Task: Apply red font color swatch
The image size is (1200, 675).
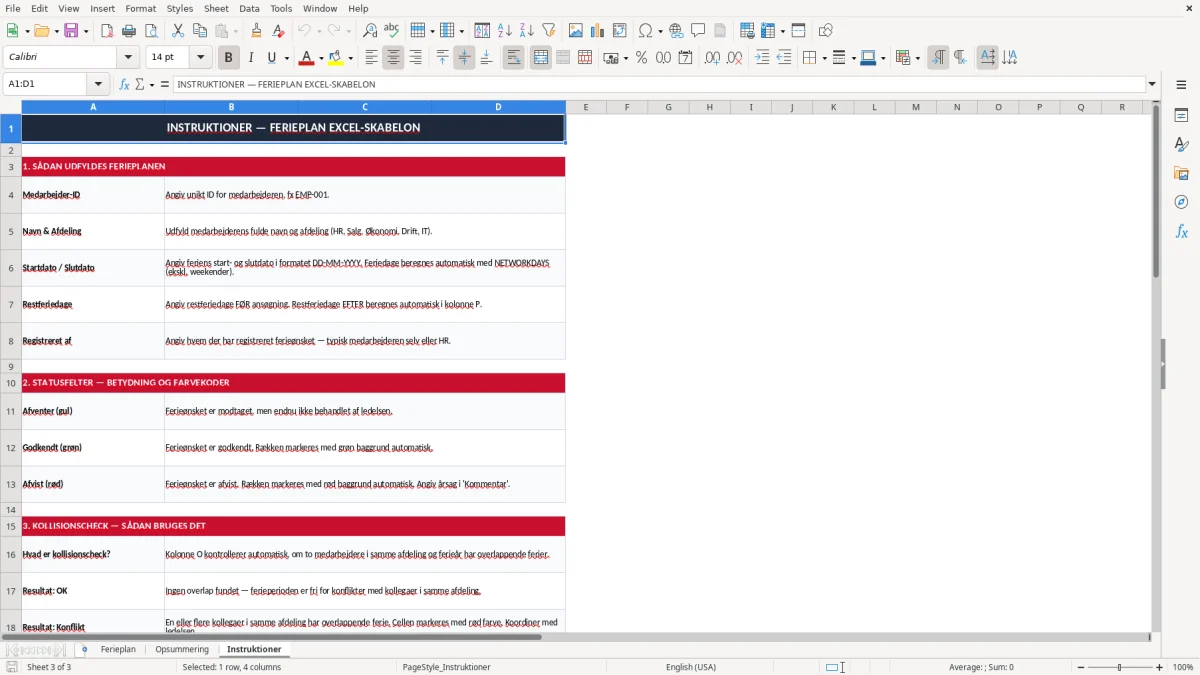Action: 306,58
